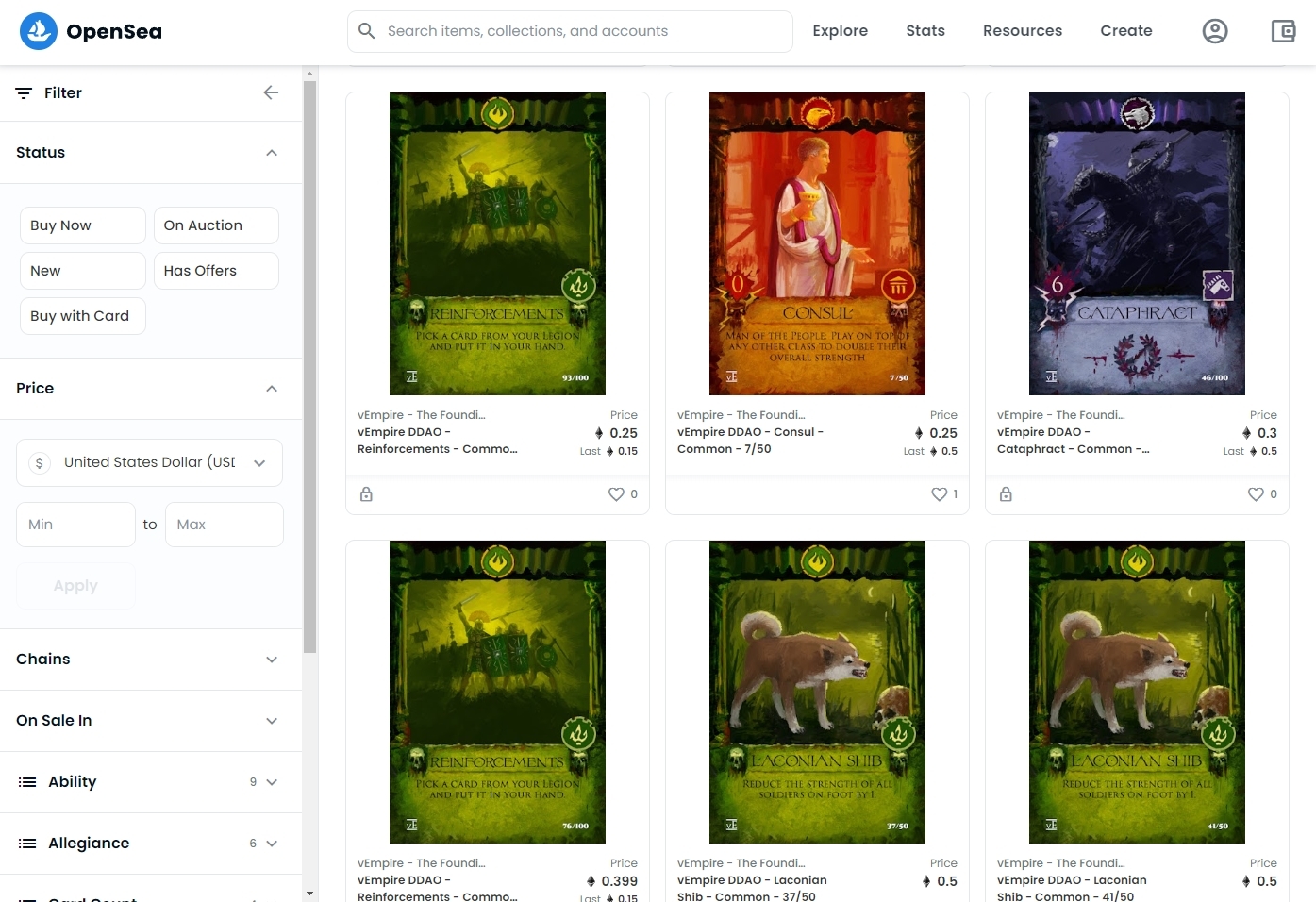Open Laconian Shib 37/50 item title
Image resolution: width=1316 pixels, height=902 pixels.
[x=752, y=889]
